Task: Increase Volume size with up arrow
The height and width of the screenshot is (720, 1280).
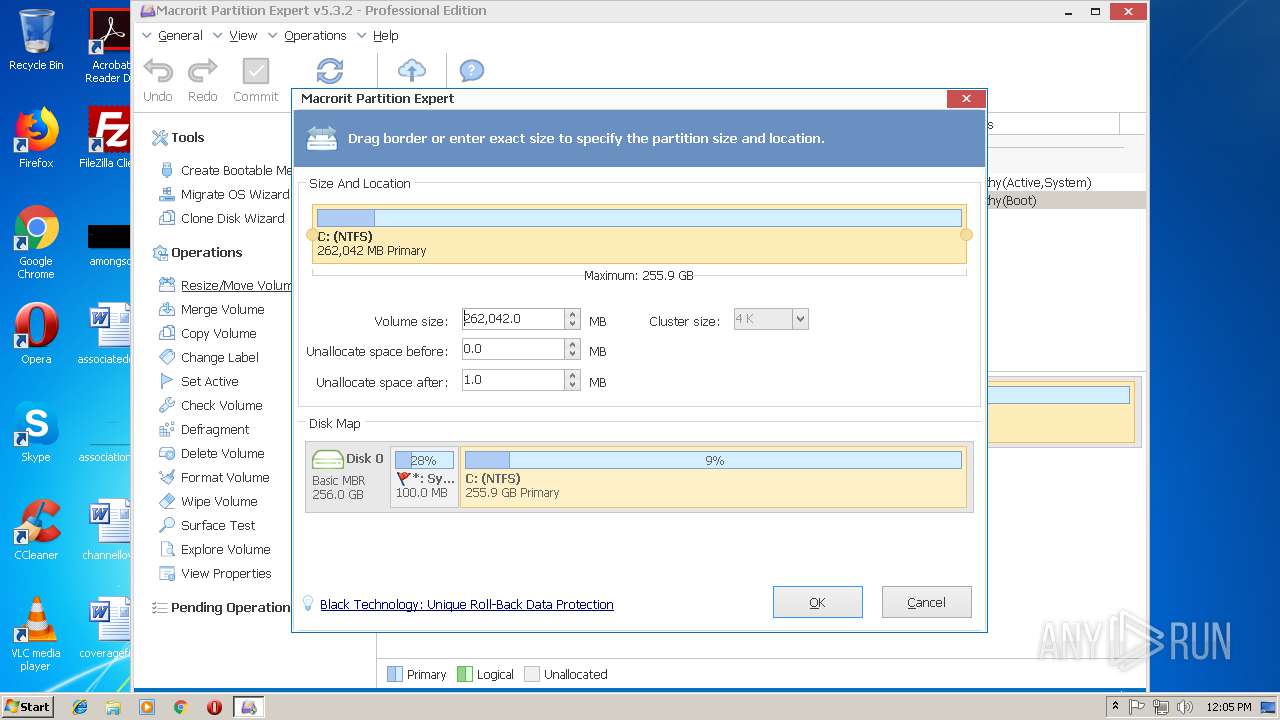Action: pos(572,314)
